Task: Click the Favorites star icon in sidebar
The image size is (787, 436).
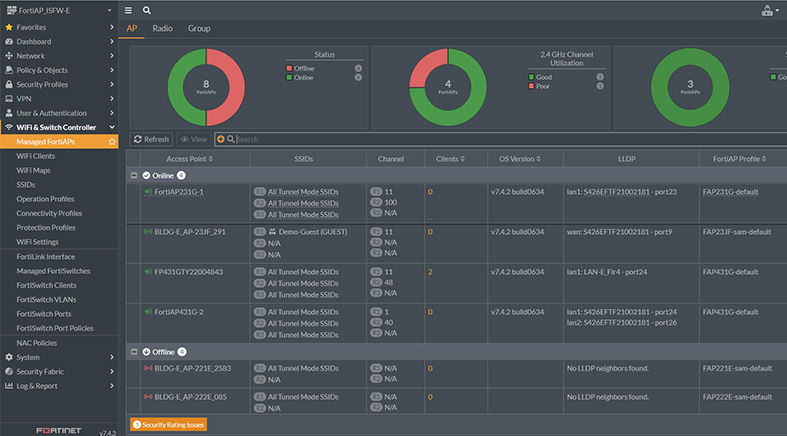Action: (x=9, y=27)
